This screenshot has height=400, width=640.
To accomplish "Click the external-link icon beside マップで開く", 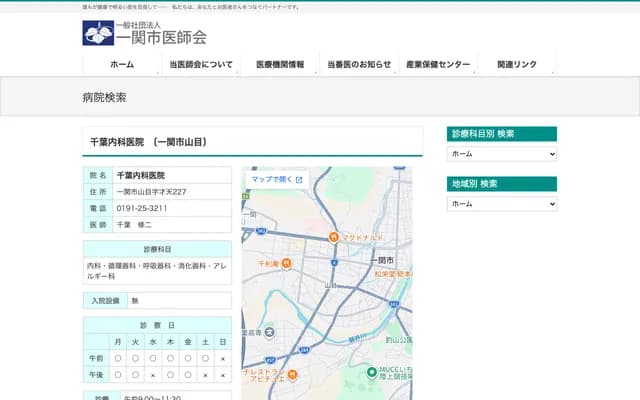I will pyautogui.click(x=299, y=180).
